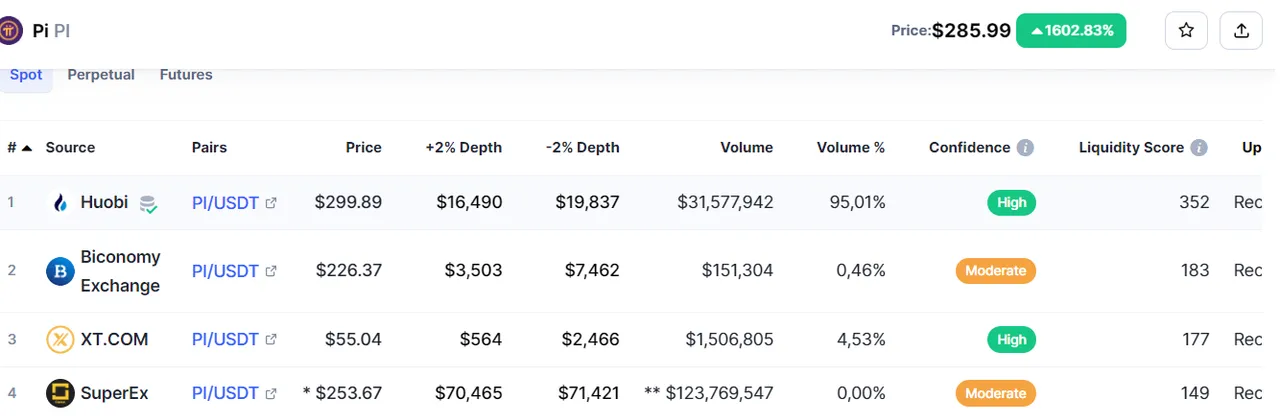
Task: Sort by rank number column arrow
Action: click(x=27, y=148)
